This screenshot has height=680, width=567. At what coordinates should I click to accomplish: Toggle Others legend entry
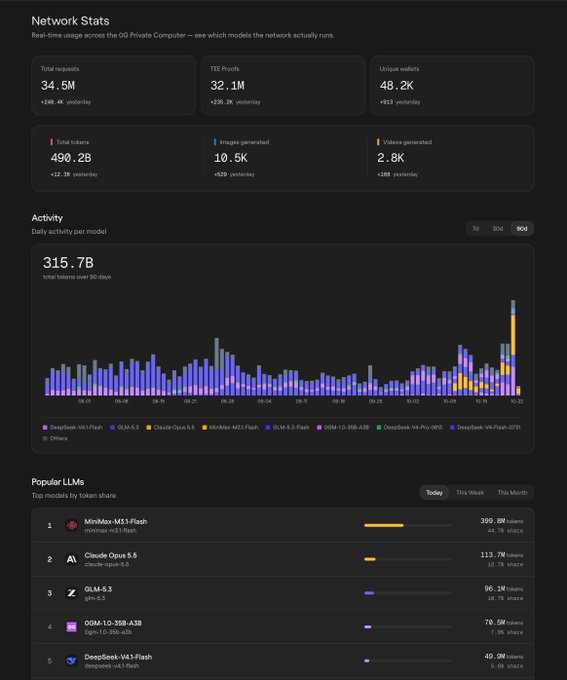click(55, 438)
